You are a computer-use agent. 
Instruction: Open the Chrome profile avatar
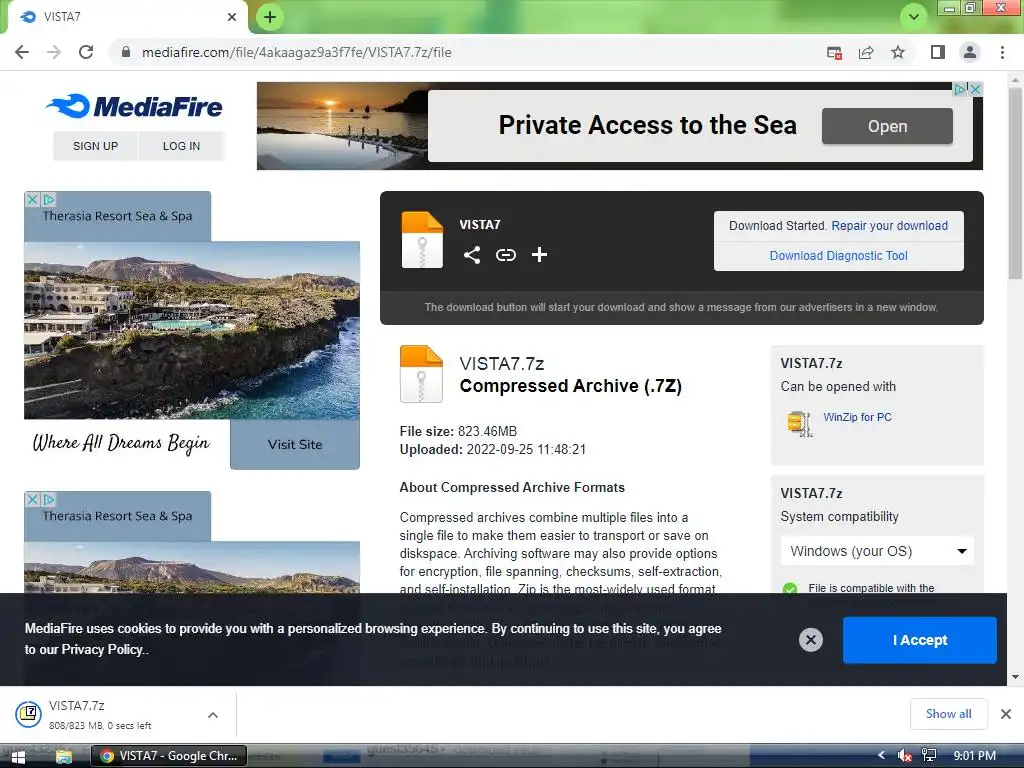pos(970,52)
